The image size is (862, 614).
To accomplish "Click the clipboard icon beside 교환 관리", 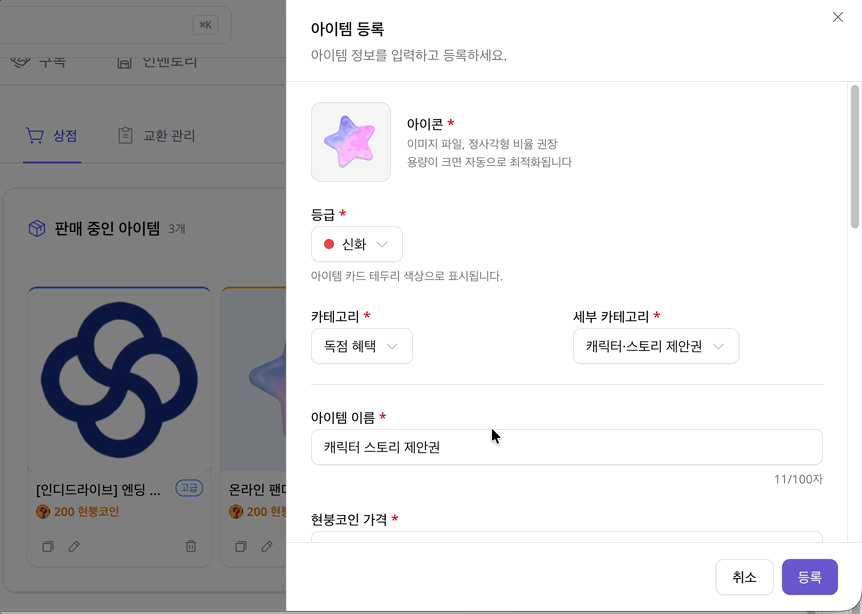I will 125,136.
